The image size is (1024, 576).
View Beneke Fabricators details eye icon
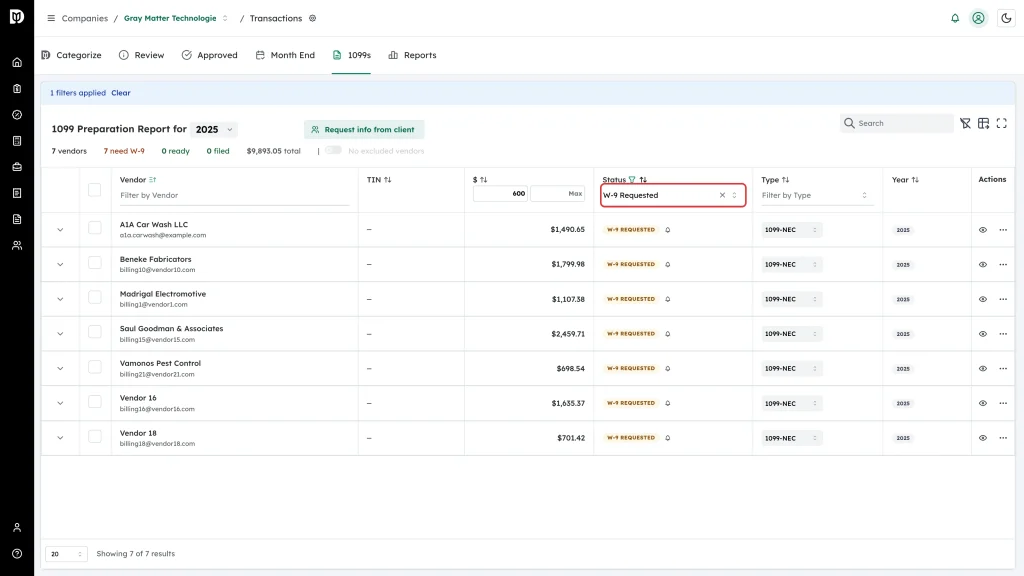click(x=983, y=264)
